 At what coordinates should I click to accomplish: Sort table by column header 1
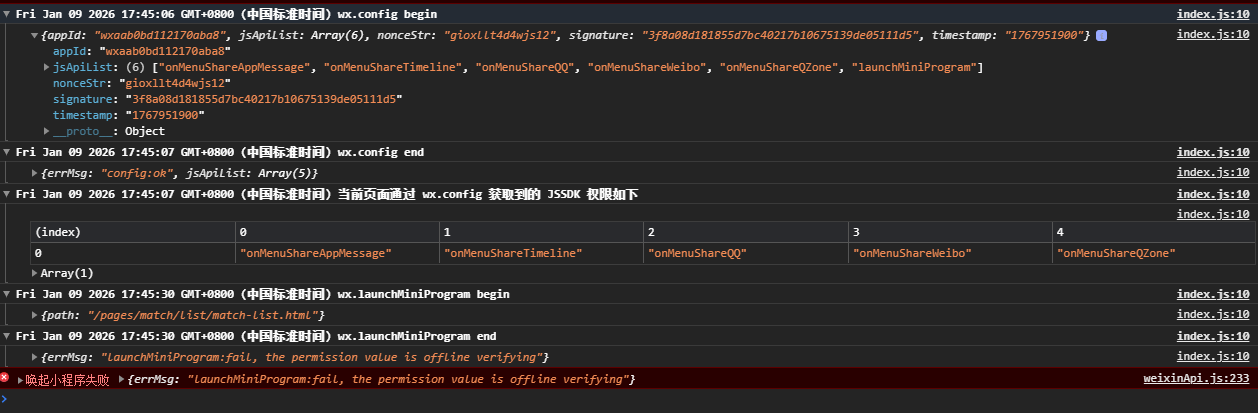coord(542,232)
